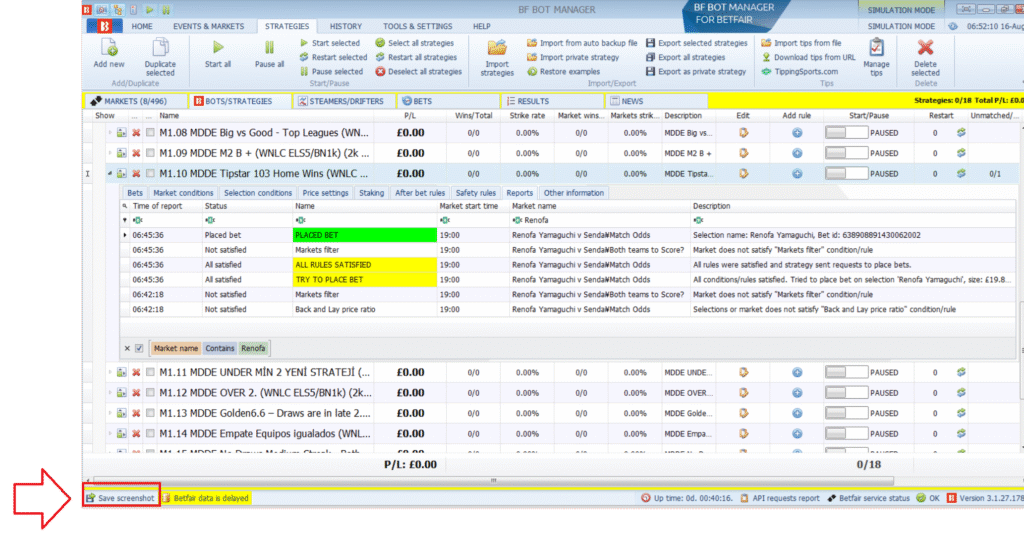This screenshot has width=1024, height=535.
Task: Remove the Renofa filter with X
Action: point(127,348)
